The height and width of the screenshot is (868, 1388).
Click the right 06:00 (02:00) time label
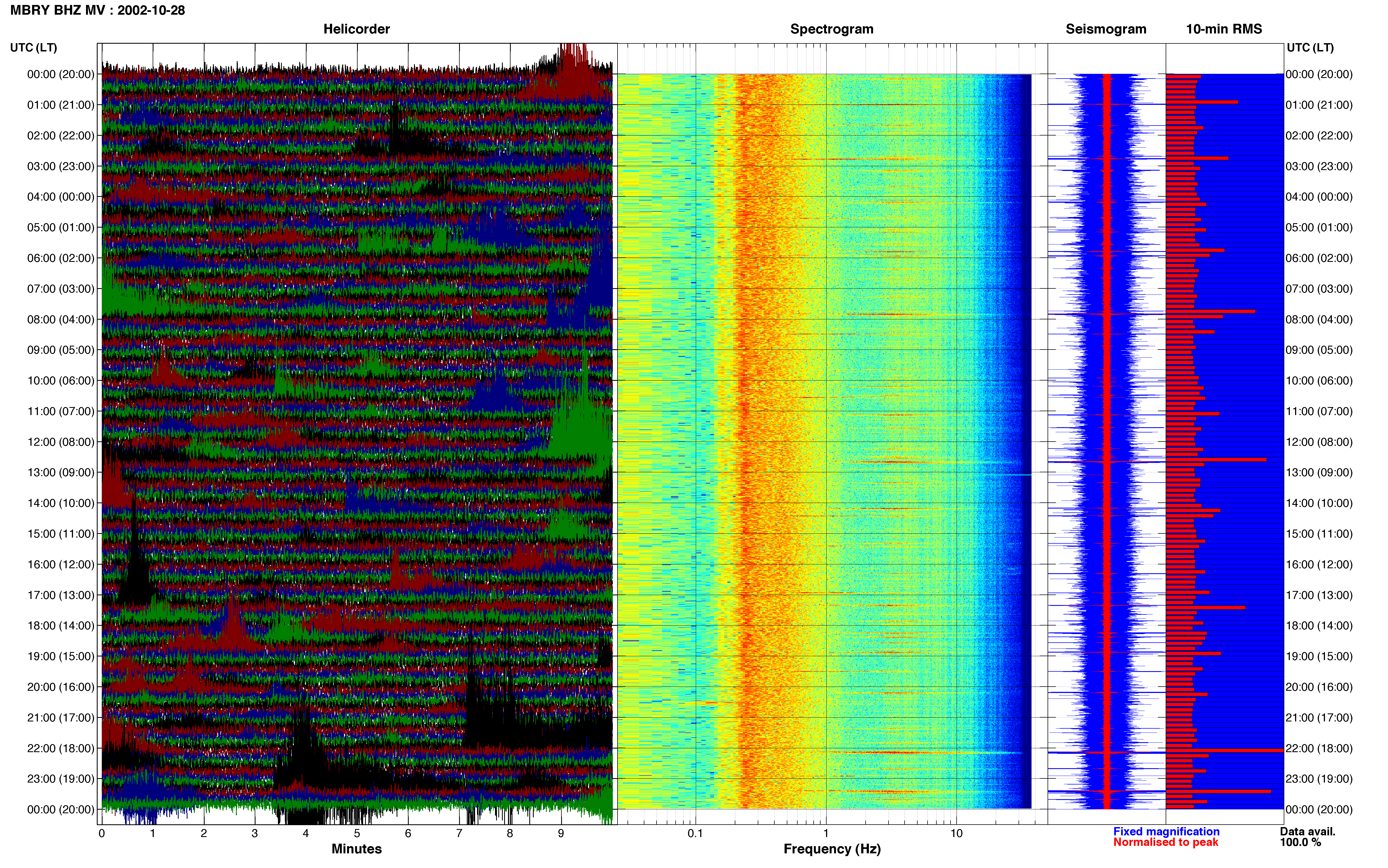[1319, 258]
